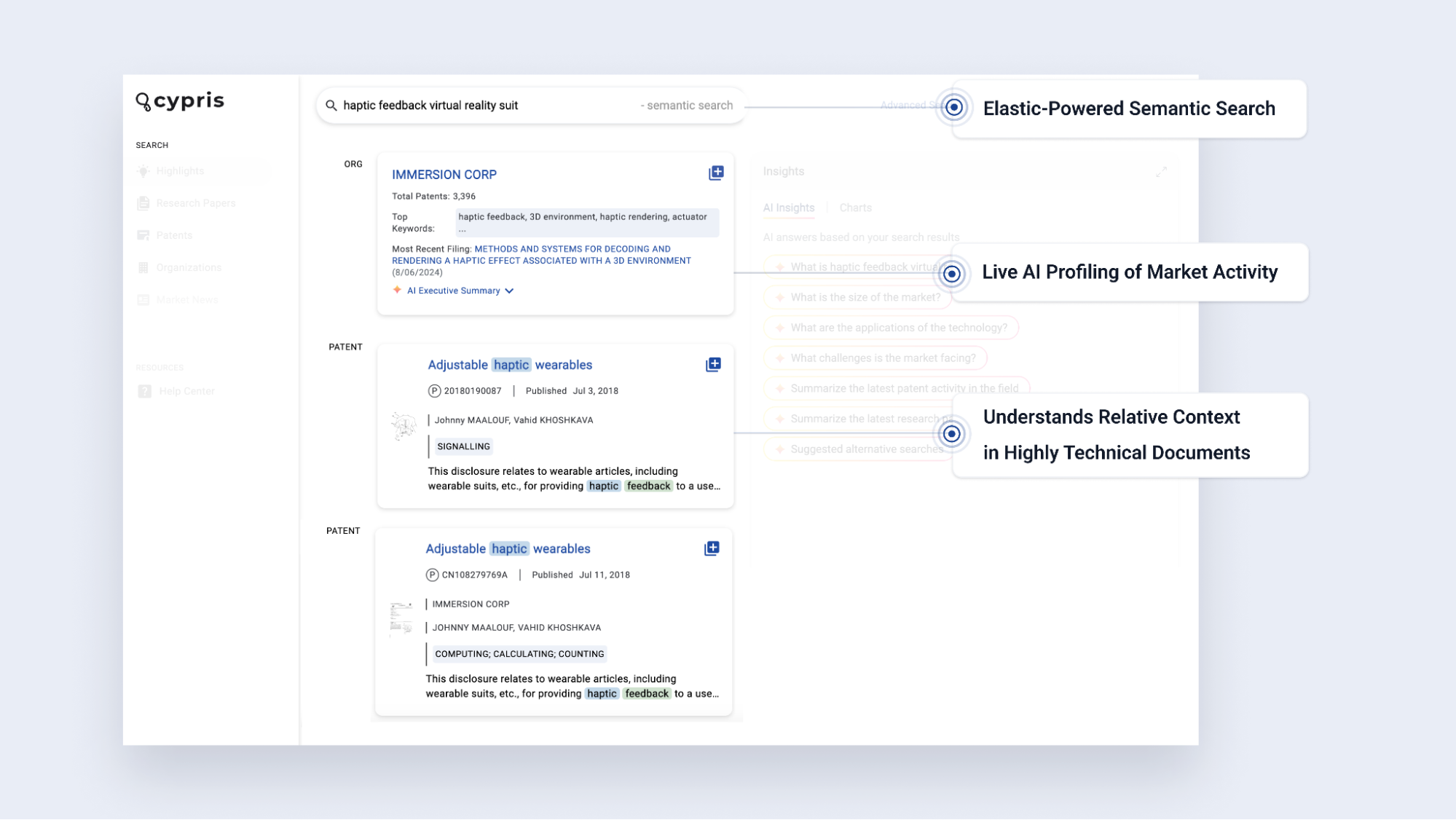Open Help Center link
This screenshot has height=820, width=1456.
click(x=186, y=391)
